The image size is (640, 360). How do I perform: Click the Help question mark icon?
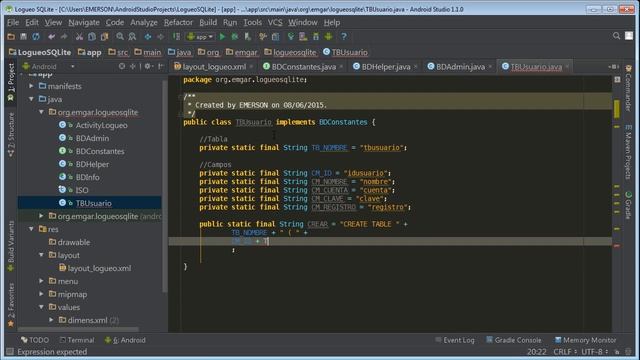344,37
